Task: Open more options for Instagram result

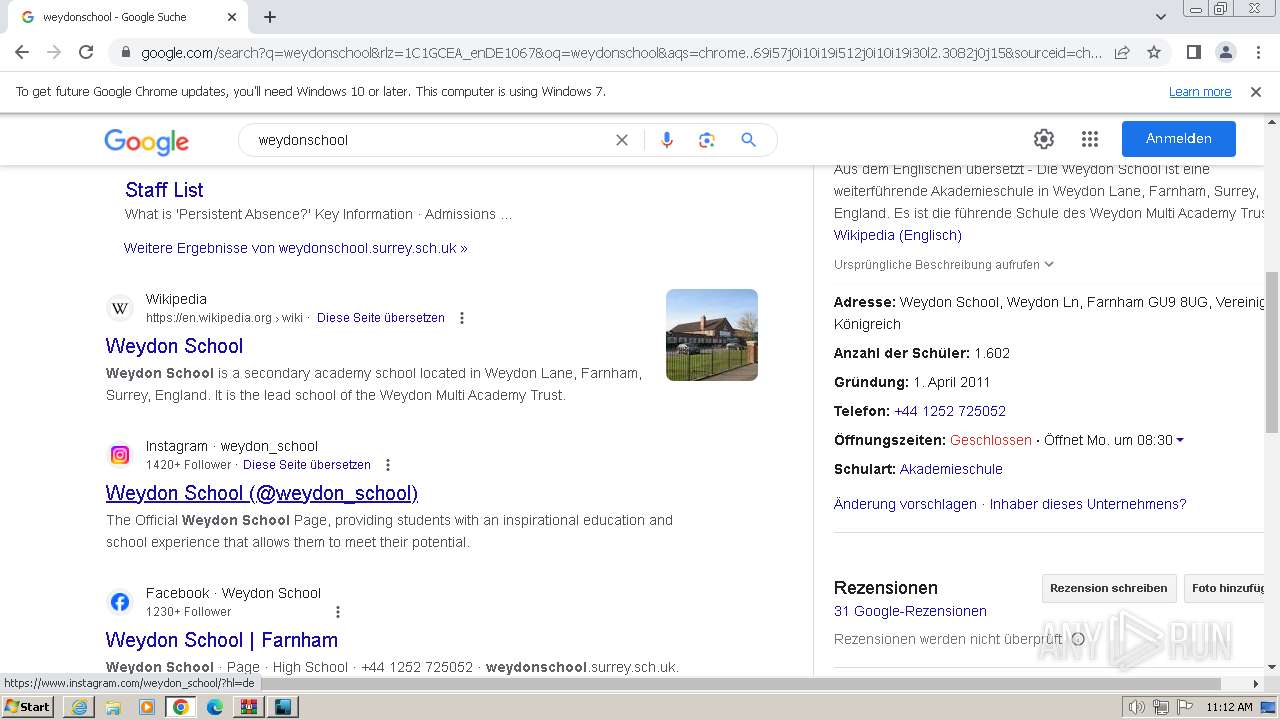Action: [388, 465]
